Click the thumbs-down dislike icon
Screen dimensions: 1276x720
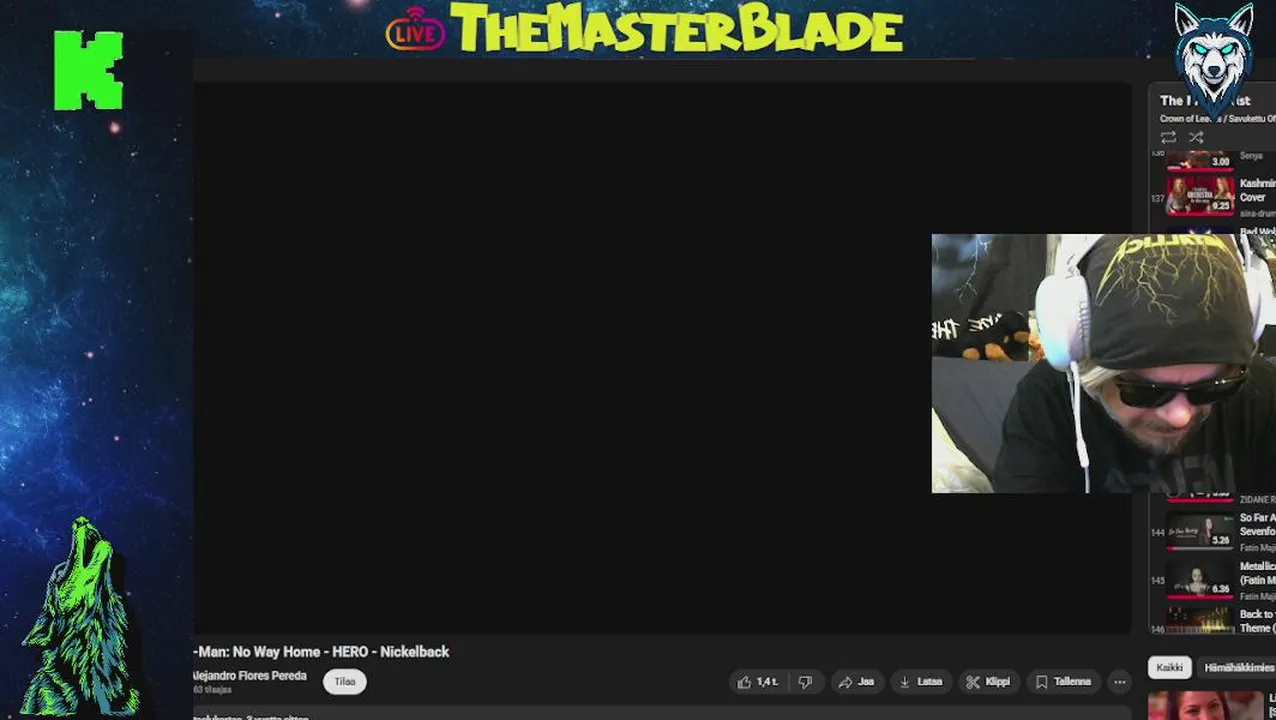pyautogui.click(x=805, y=682)
